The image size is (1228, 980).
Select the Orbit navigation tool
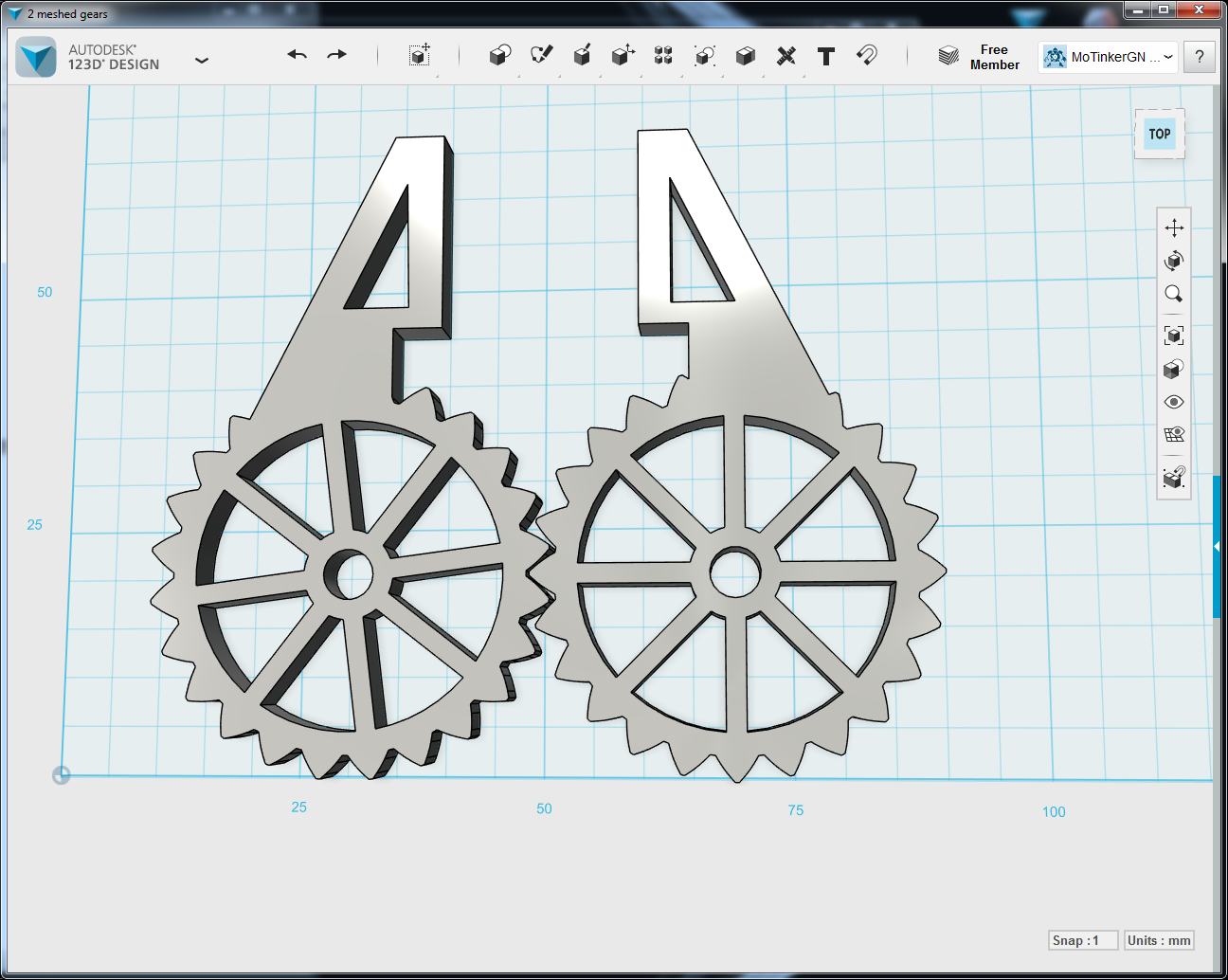pyautogui.click(x=1173, y=260)
